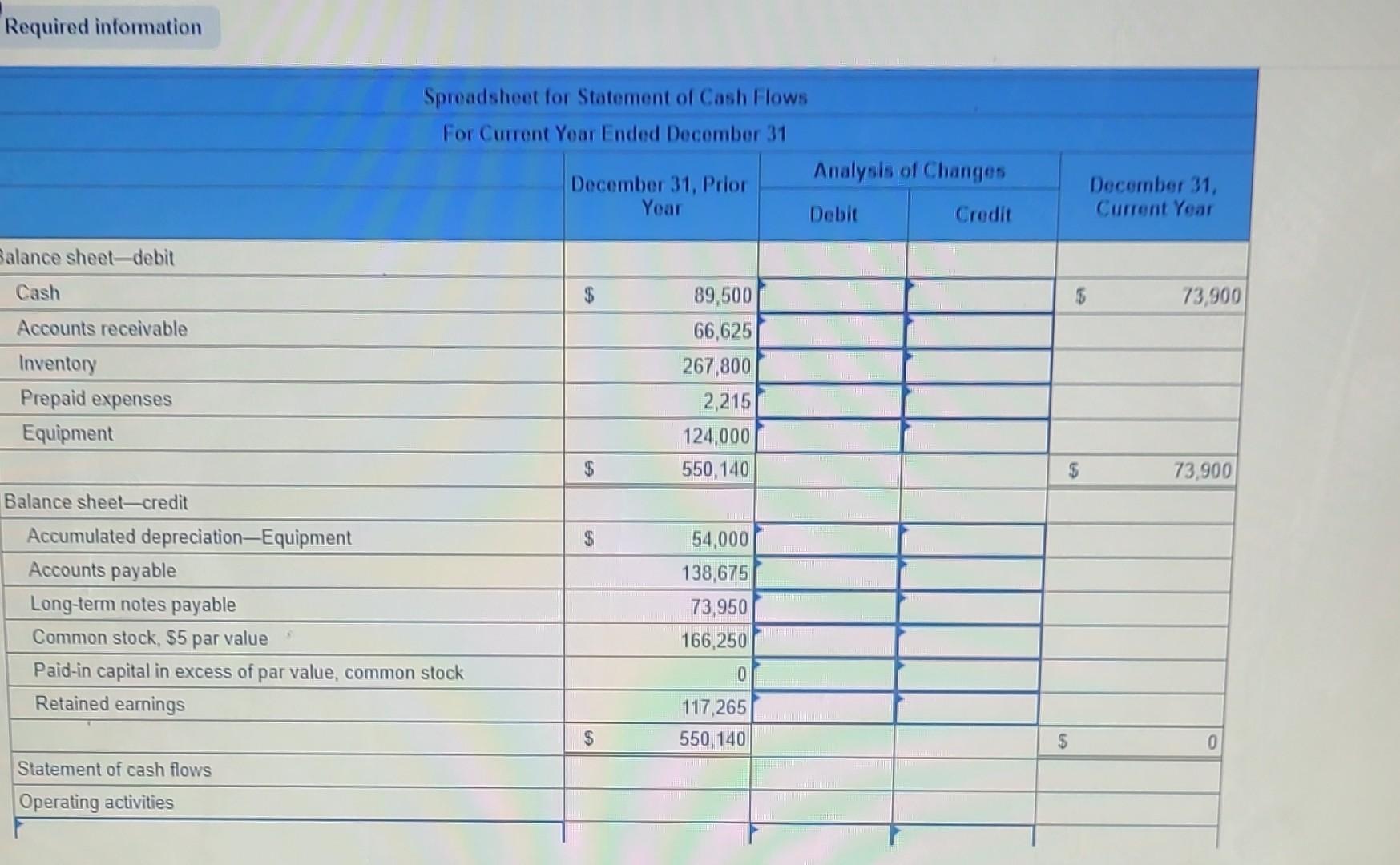Click the Equipment row label

[67, 433]
